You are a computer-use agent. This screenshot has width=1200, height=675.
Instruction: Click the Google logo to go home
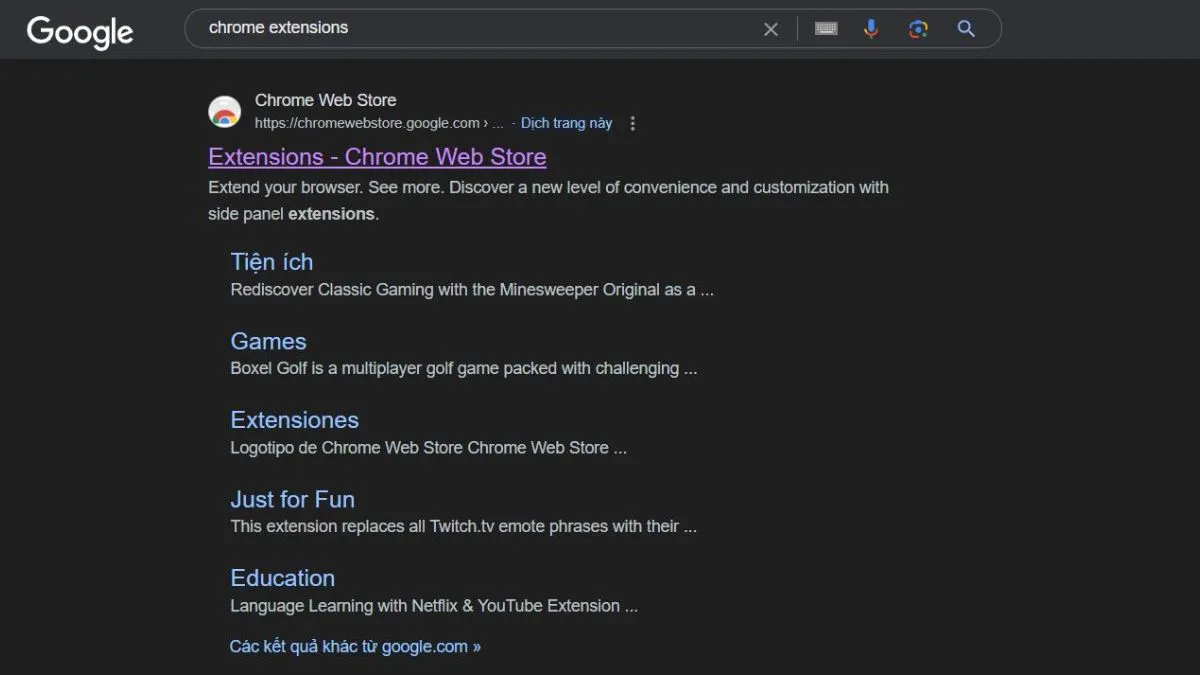pos(79,32)
